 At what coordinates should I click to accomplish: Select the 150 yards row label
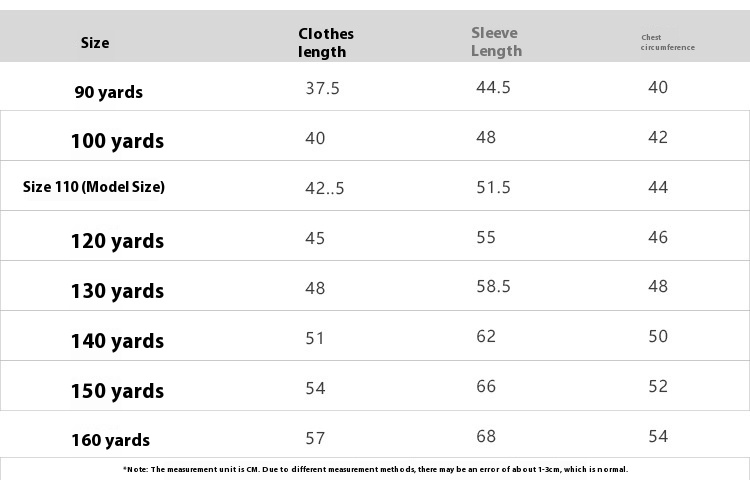tap(117, 391)
